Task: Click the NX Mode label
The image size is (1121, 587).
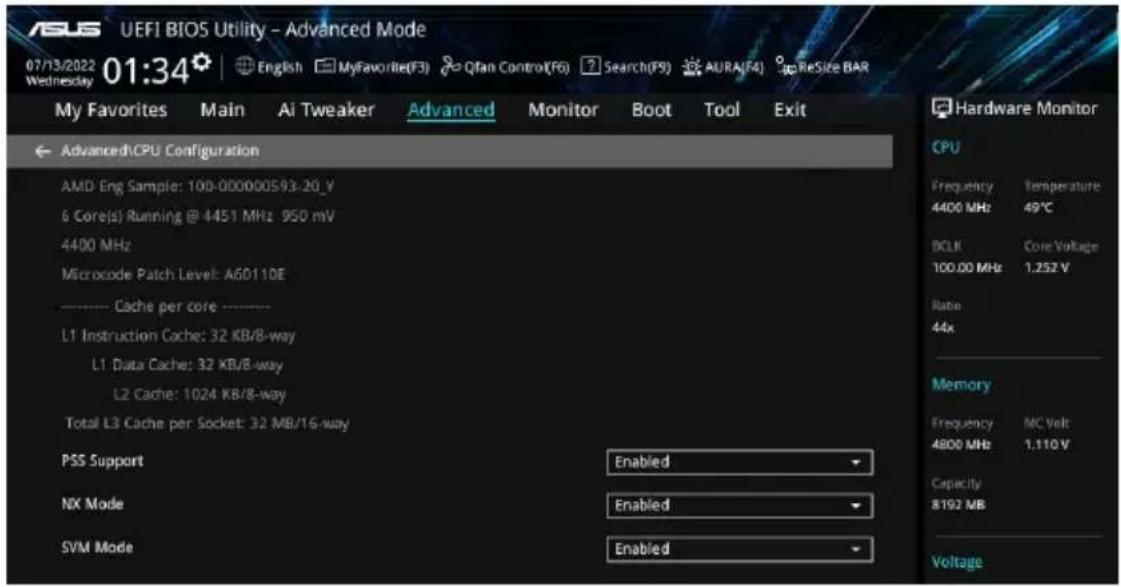Action: click(92, 504)
